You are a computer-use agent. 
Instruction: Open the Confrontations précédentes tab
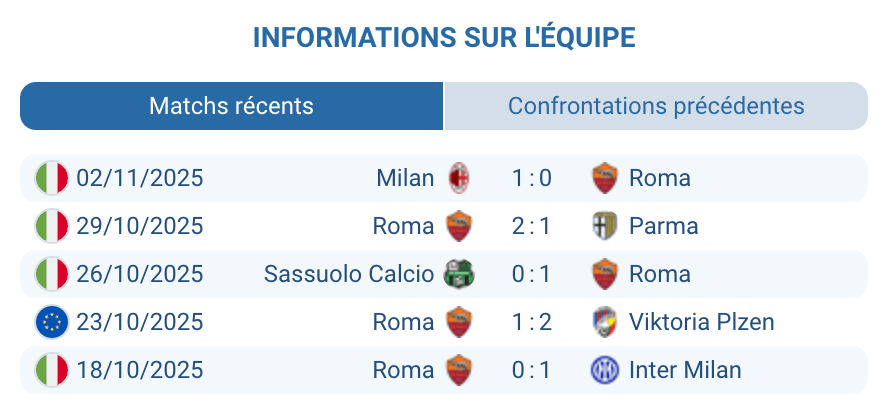pyautogui.click(x=656, y=106)
